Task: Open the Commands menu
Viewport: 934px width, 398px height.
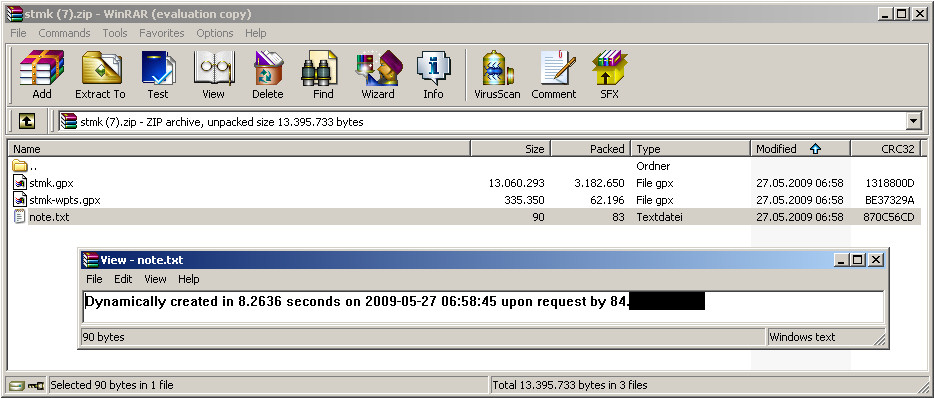Action: (64, 33)
